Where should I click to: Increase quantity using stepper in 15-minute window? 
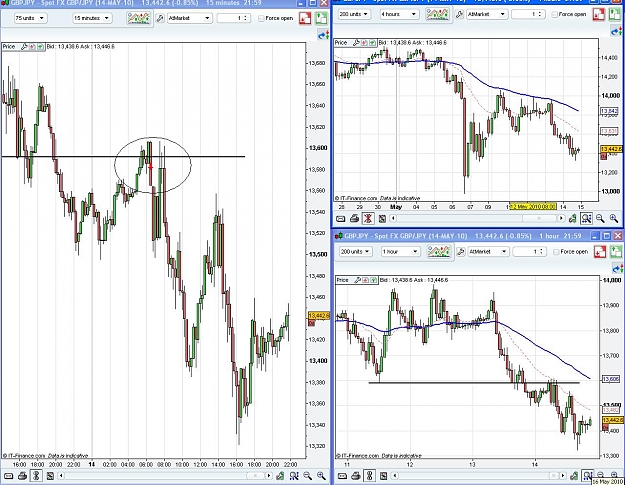[246, 16]
